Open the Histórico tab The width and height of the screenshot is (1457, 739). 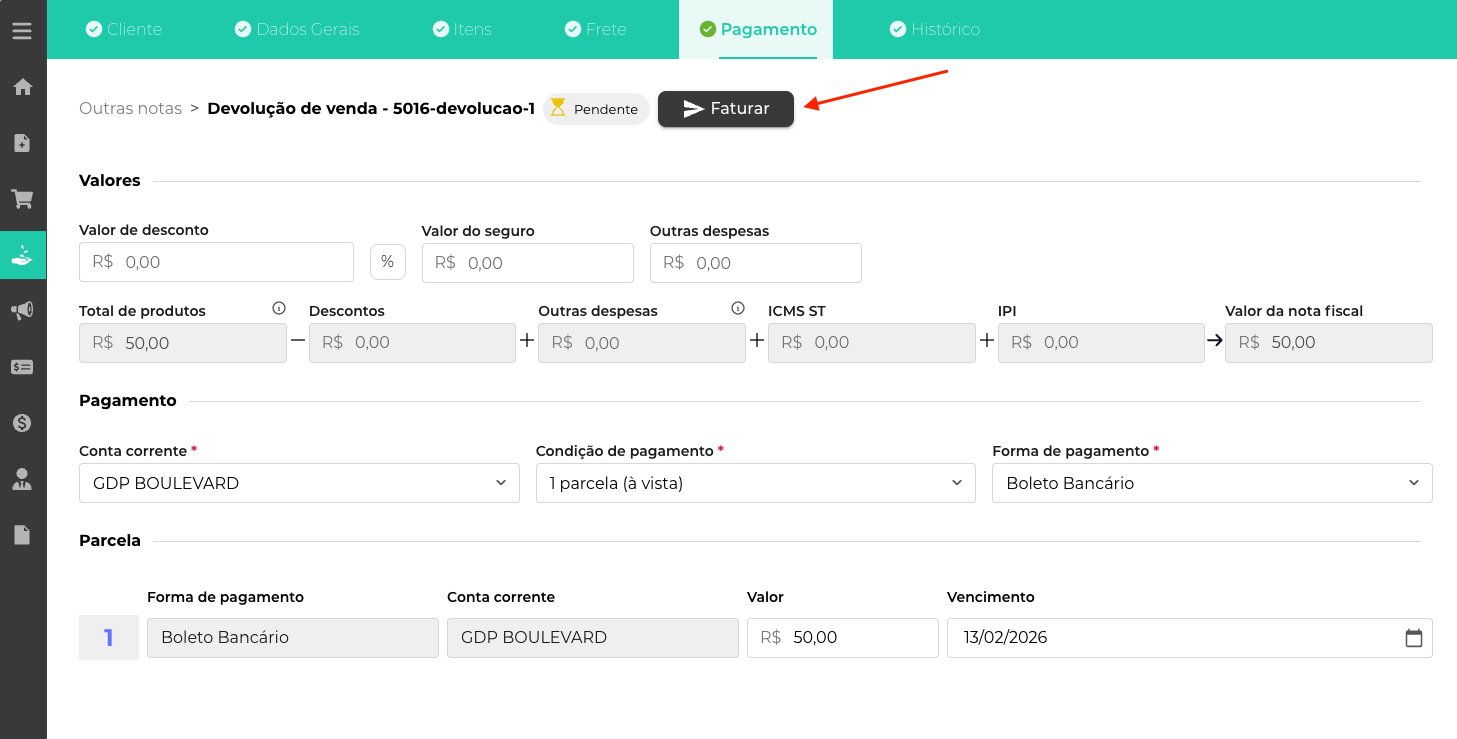[934, 29]
